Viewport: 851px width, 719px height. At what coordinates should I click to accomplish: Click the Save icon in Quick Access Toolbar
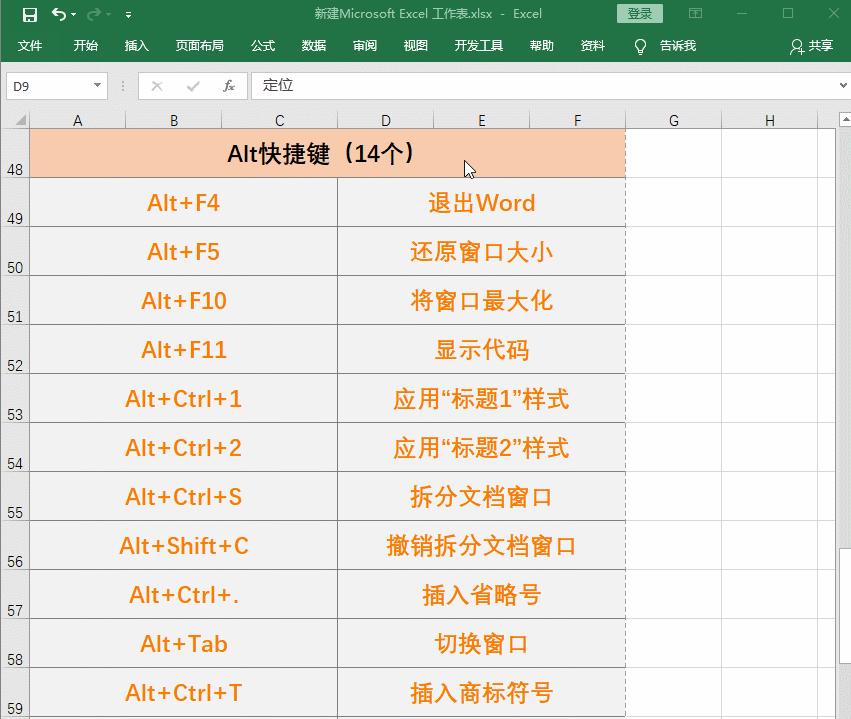click(29, 13)
